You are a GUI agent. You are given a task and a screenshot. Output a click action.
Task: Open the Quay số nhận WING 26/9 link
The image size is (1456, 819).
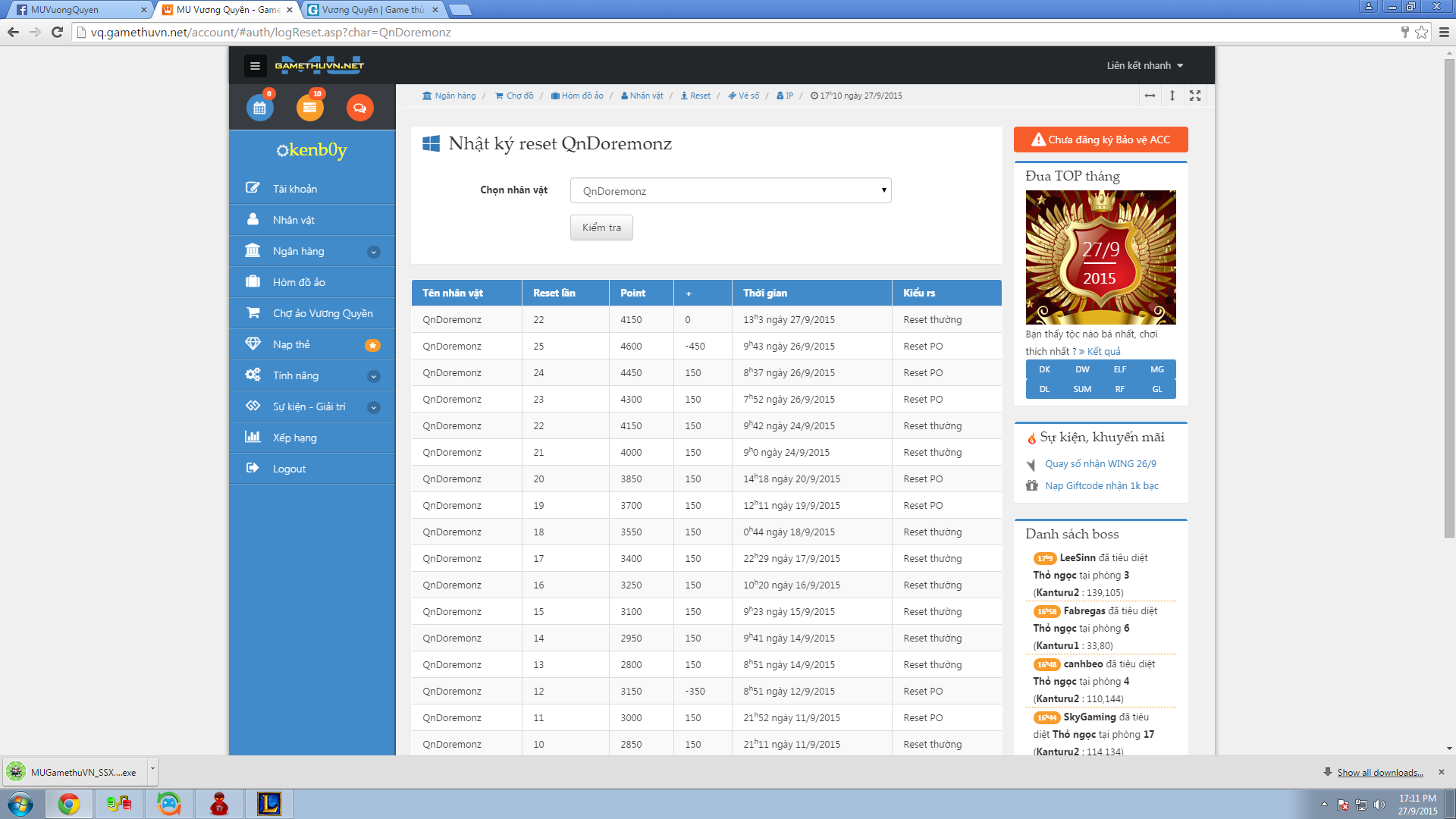click(x=1100, y=463)
